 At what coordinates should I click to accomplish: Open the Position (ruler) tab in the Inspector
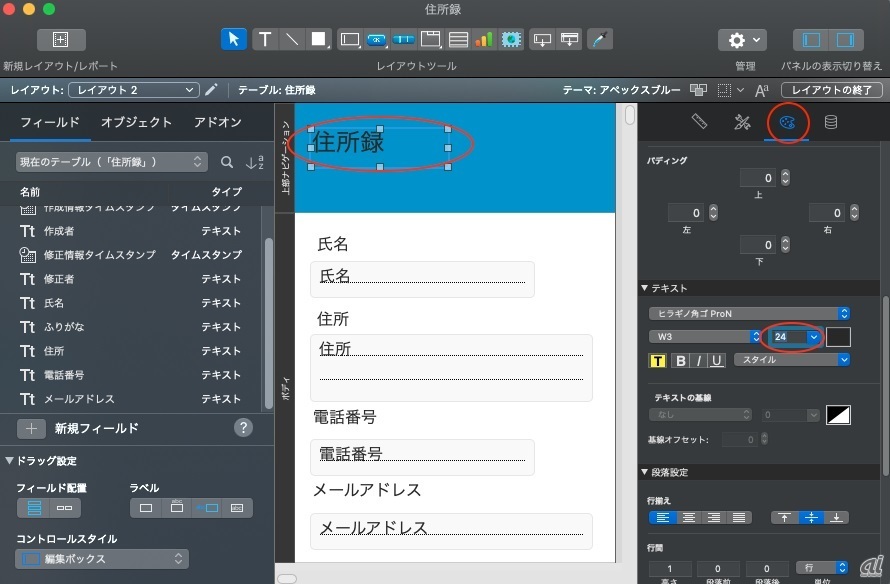click(699, 122)
